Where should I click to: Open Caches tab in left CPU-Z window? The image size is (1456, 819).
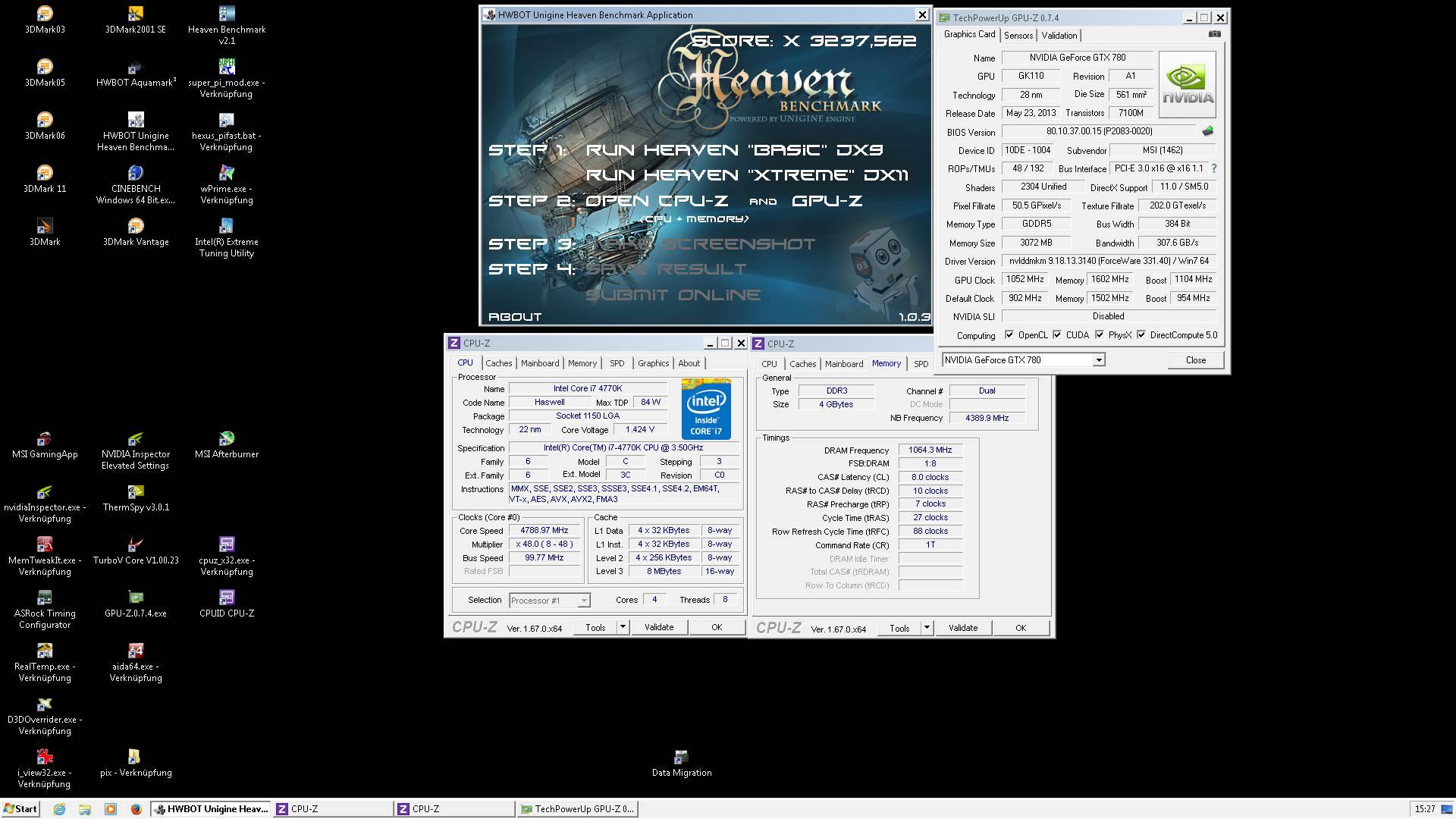pos(499,363)
